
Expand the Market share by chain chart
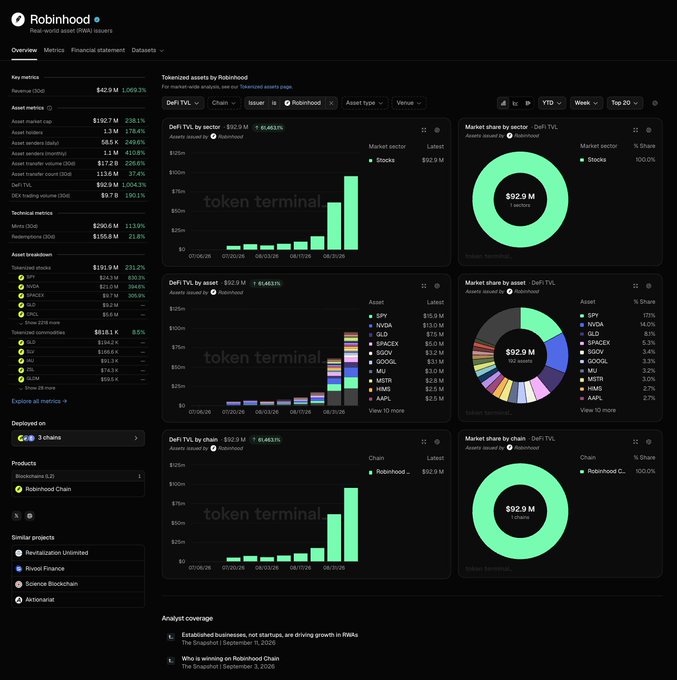635,442
